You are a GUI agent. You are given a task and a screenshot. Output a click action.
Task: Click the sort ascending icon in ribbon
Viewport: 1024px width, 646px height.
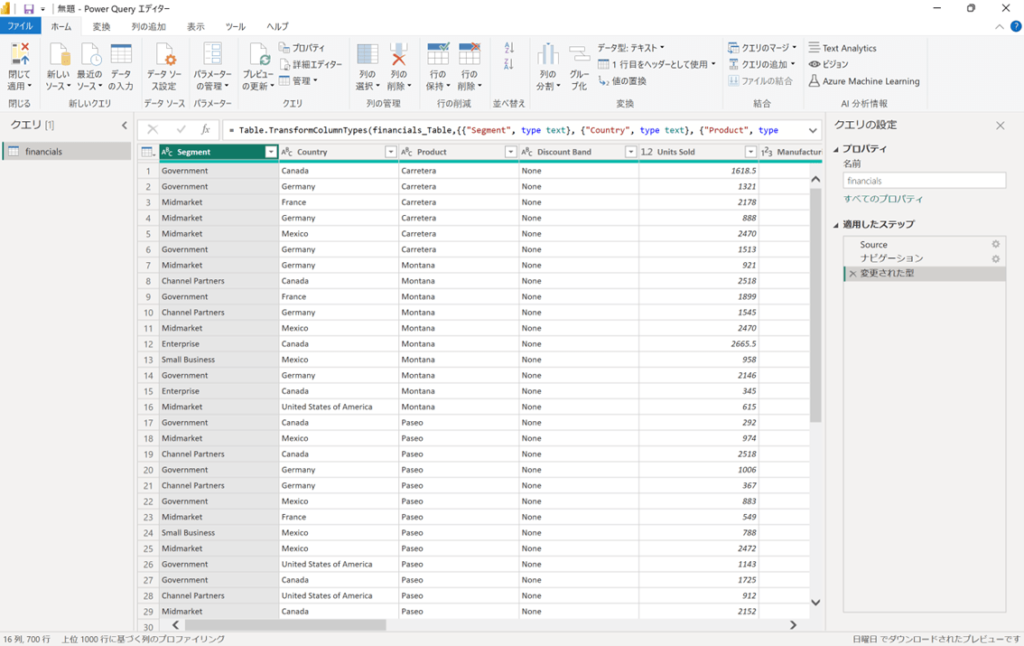[x=509, y=48]
